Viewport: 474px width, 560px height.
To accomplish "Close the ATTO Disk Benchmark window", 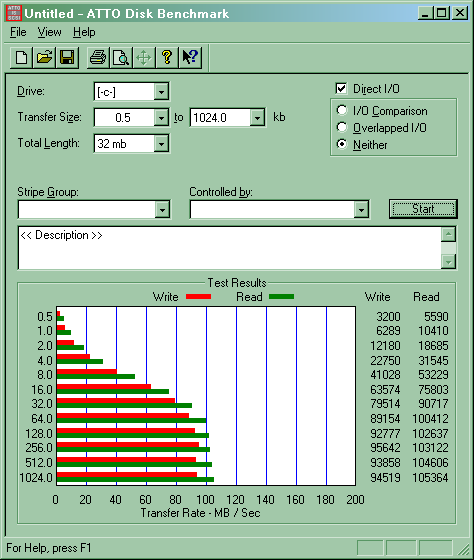I will coord(460,13).
